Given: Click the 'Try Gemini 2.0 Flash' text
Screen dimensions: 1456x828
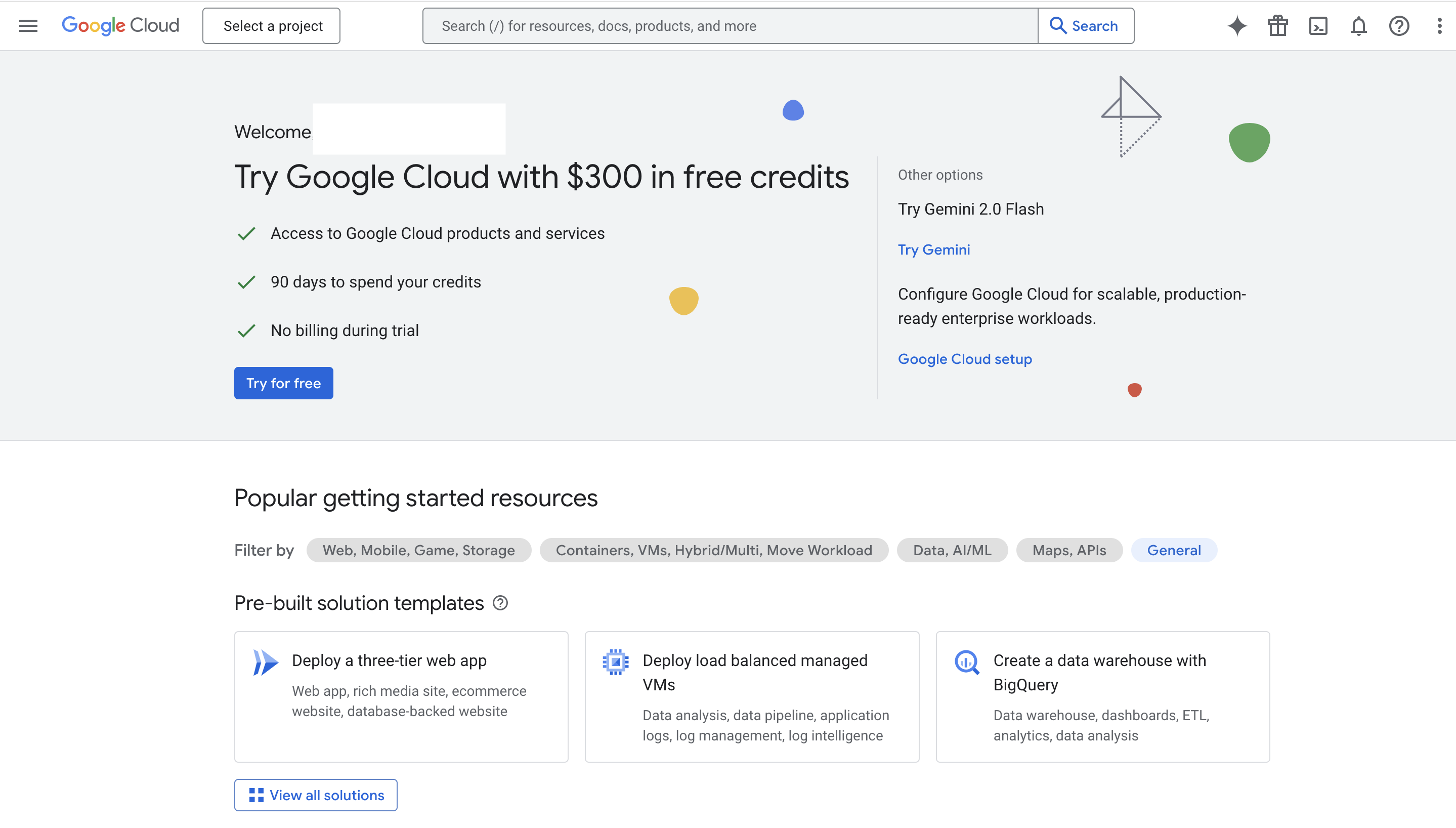Looking at the screenshot, I should pyautogui.click(x=971, y=209).
